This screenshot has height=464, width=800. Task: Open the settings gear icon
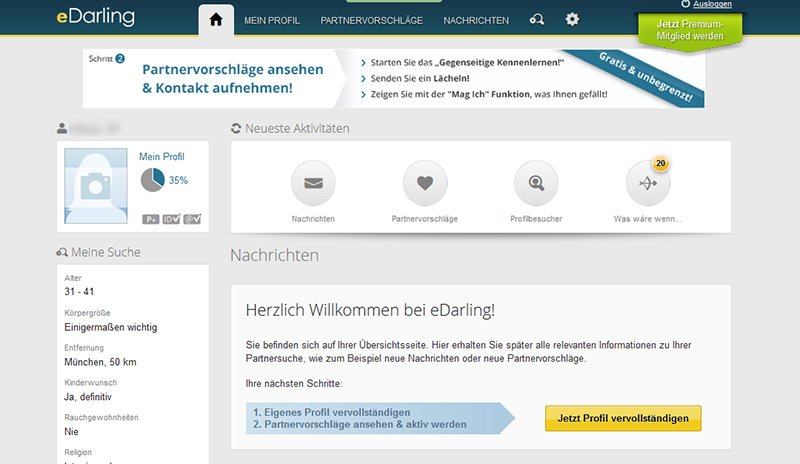pos(572,20)
